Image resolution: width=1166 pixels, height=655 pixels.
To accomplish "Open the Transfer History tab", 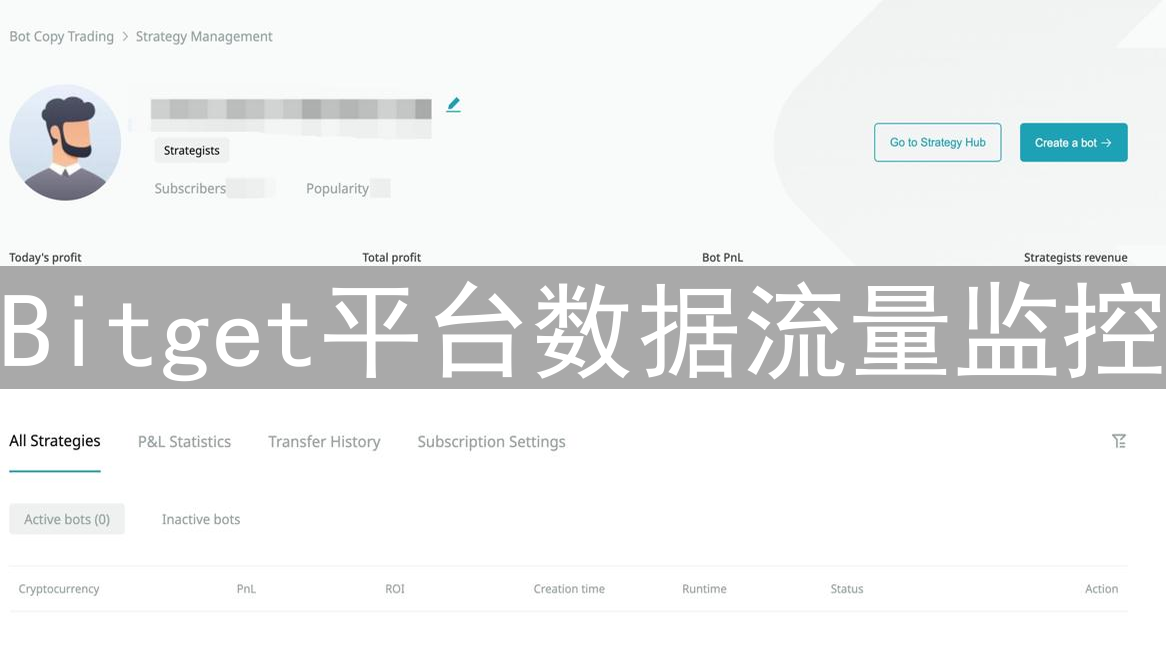I will pyautogui.click(x=324, y=442).
